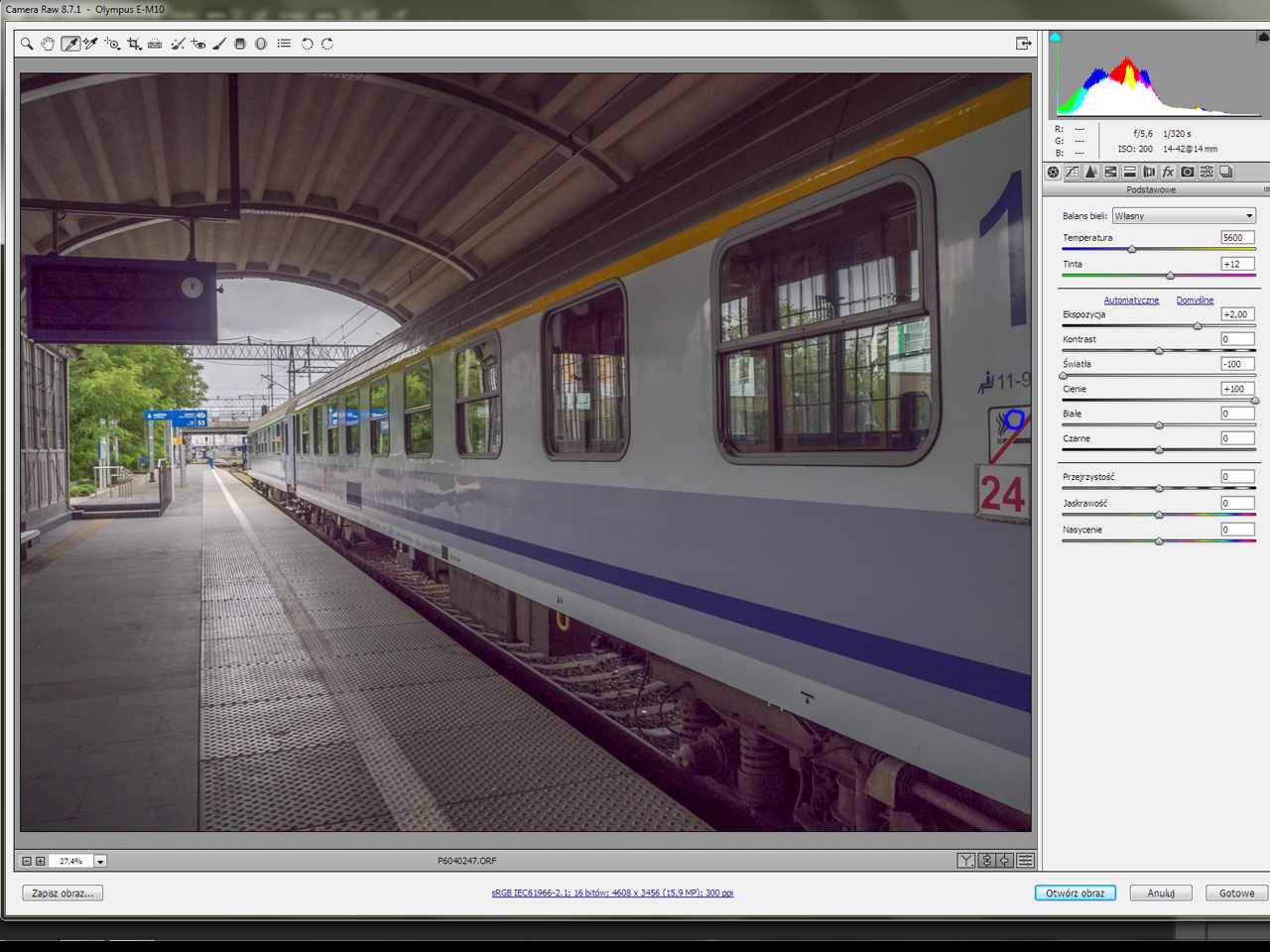This screenshot has height=952, width=1270.
Task: Pick the Crop tool
Action: click(x=134, y=44)
